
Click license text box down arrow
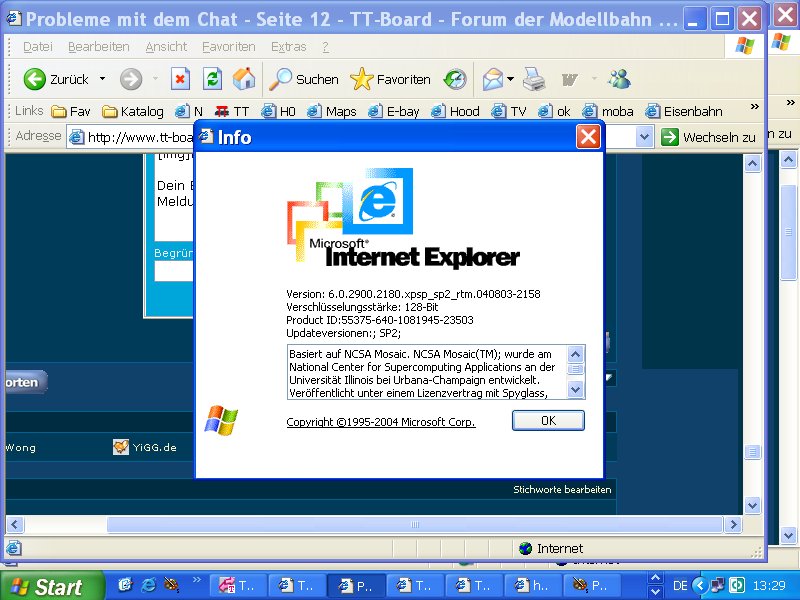[576, 390]
